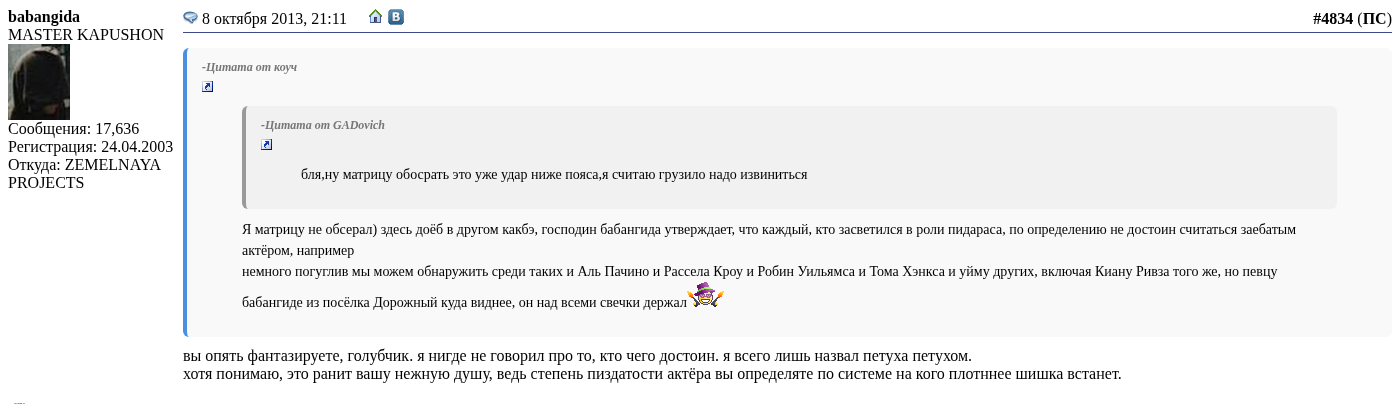
Task: Click the post date 8 октября 2013
Action: (274, 19)
